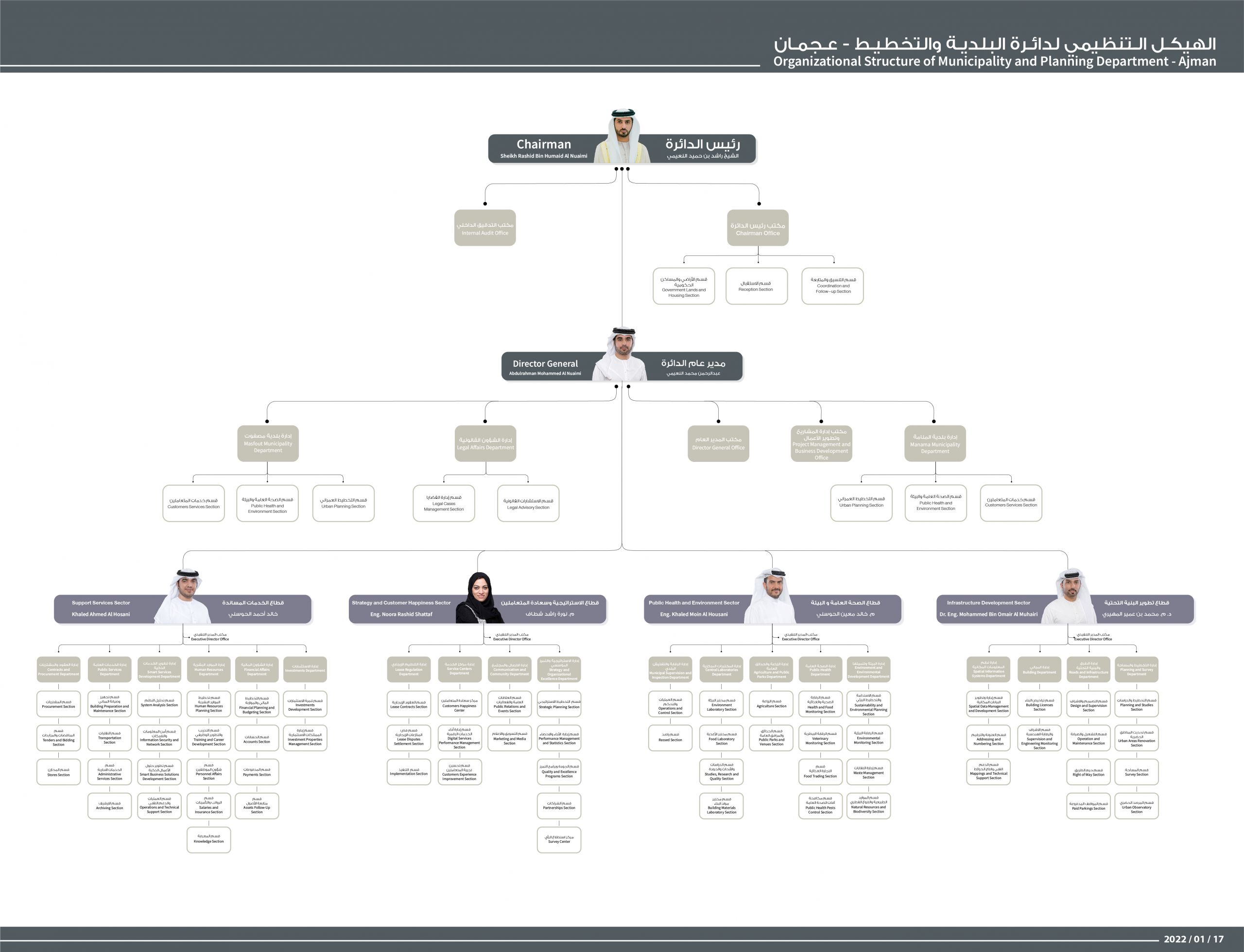Click the Food Laboratory Section box
This screenshot has width=1244, height=952.
[x=721, y=738]
